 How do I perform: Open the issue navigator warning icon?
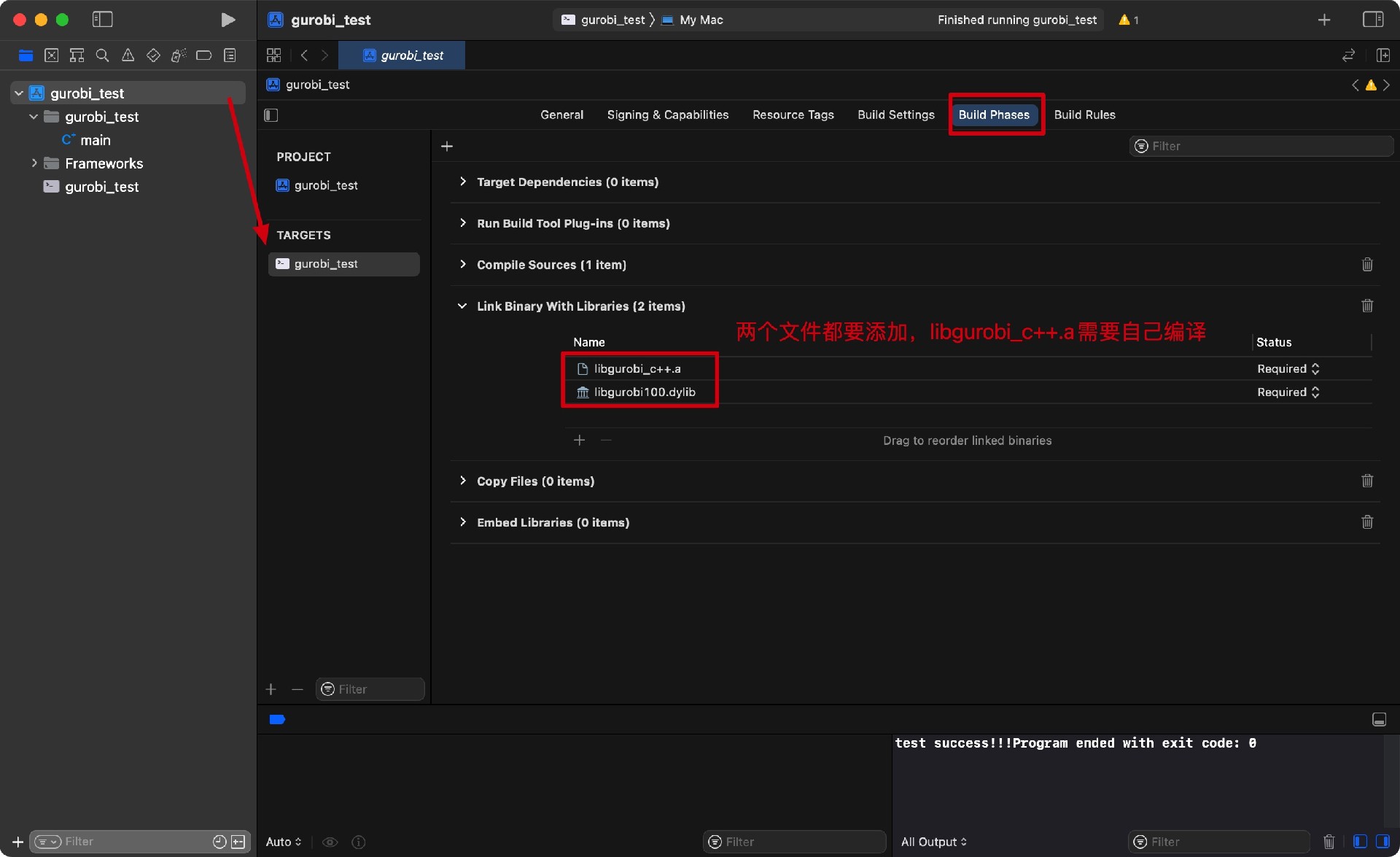click(x=128, y=55)
